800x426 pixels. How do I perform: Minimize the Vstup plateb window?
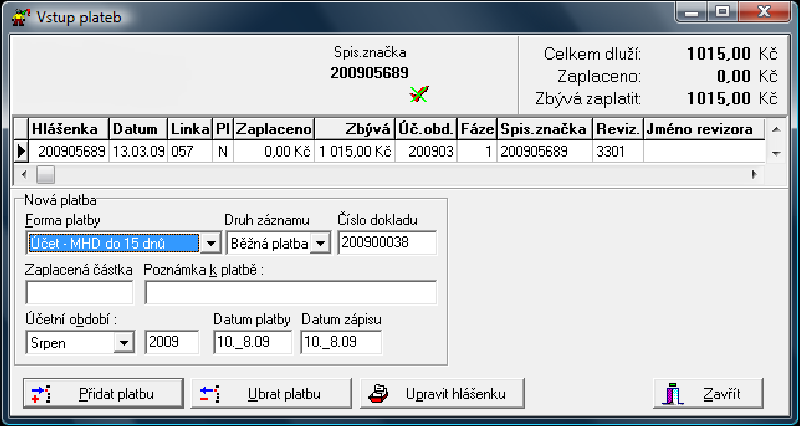tap(692, 12)
